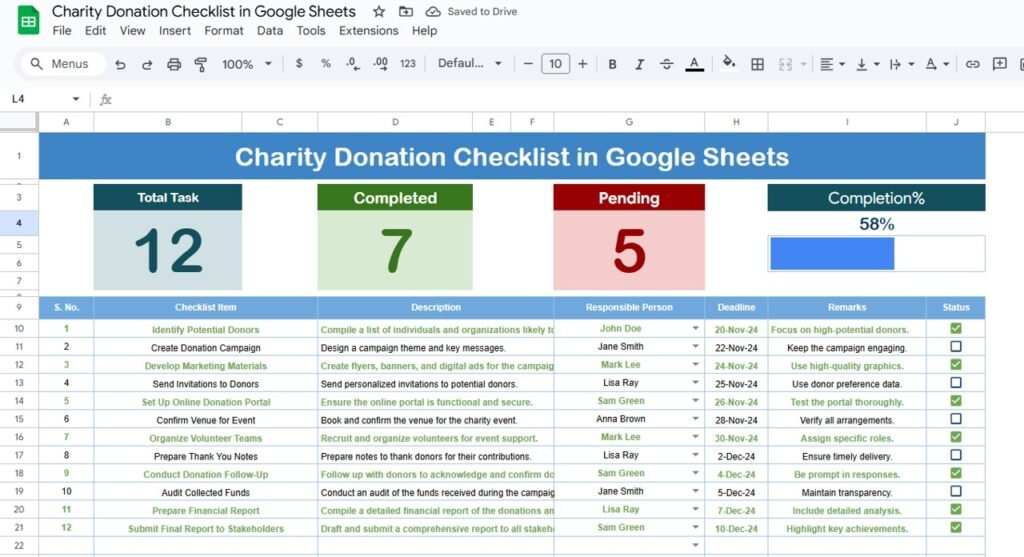Uncheck status for Organize Volunteer Teams
The image size is (1024, 557).
(956, 437)
